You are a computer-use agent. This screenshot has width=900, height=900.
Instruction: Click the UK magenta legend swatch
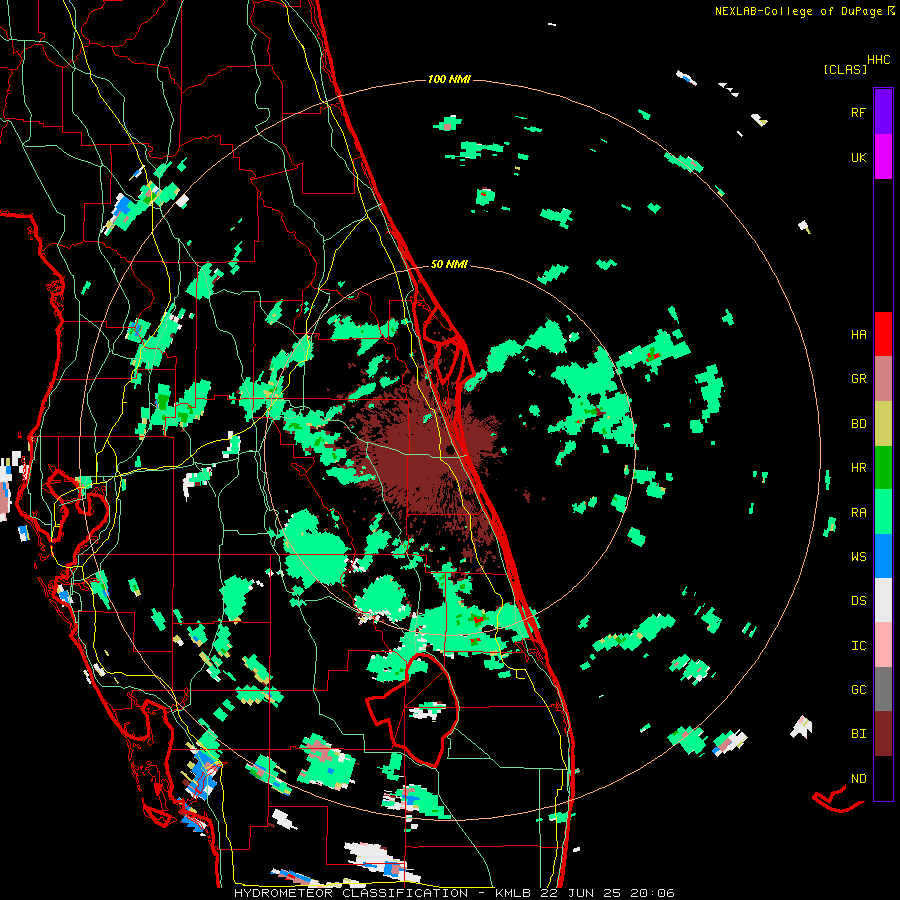883,157
